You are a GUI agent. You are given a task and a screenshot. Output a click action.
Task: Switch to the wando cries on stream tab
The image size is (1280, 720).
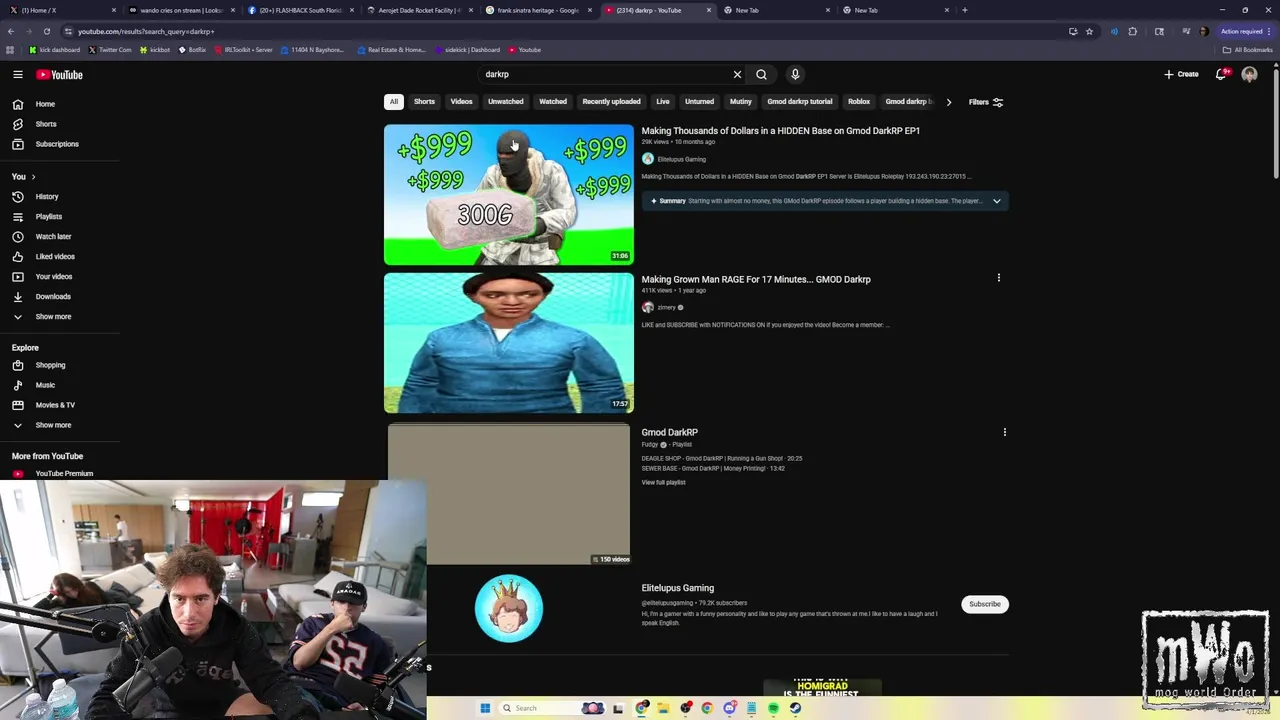(x=180, y=10)
